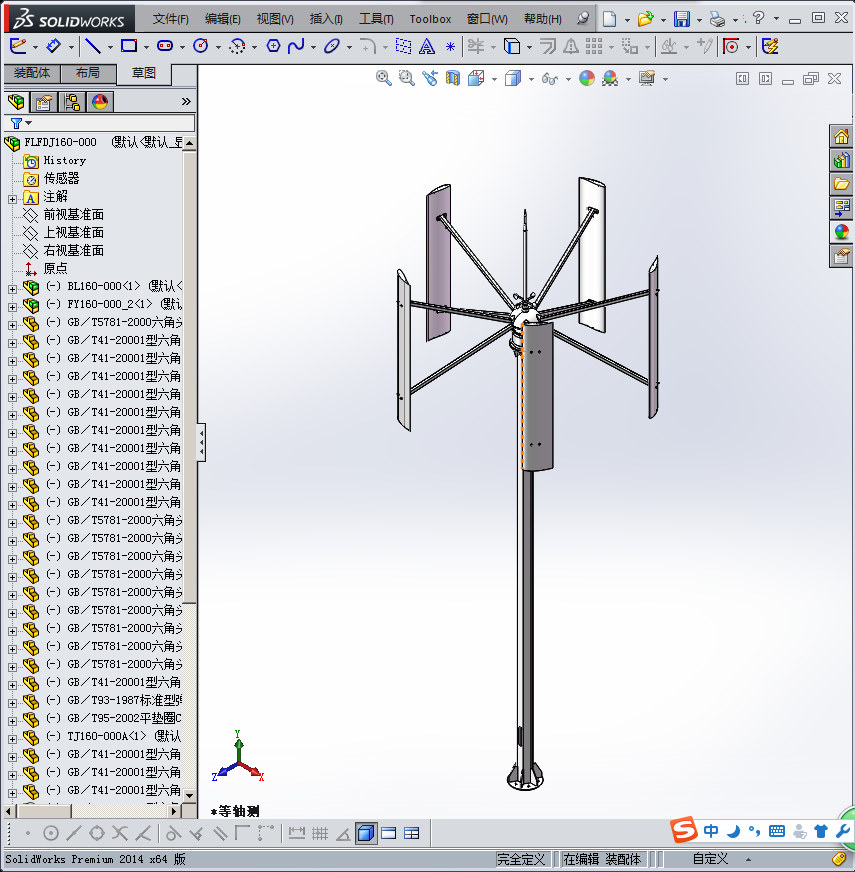Toggle the grid snap button in bottom toolbar

320,833
